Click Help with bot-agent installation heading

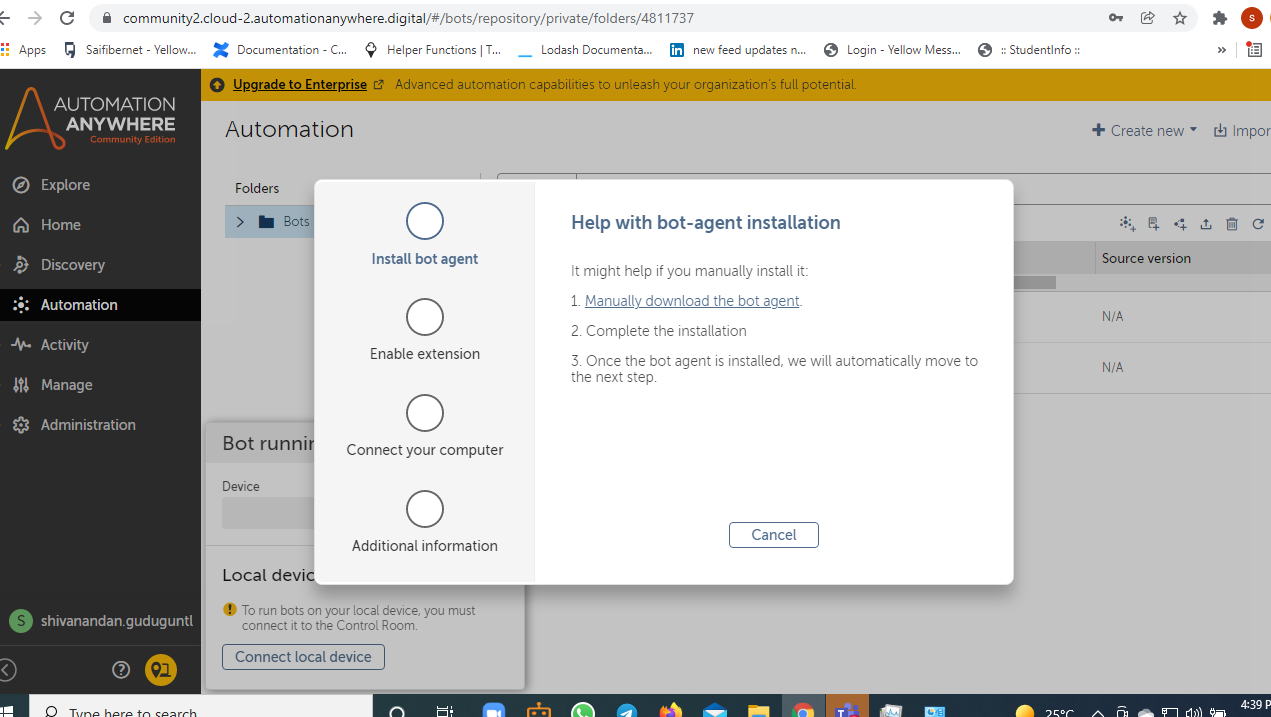pos(706,223)
